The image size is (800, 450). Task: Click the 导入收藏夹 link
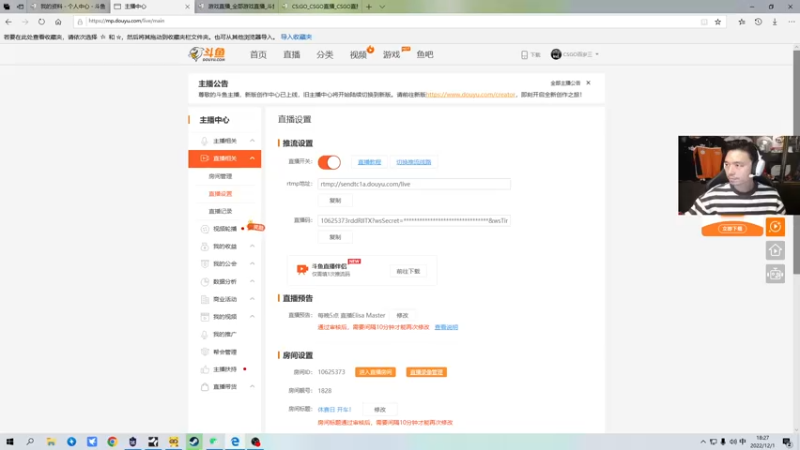pyautogui.click(x=296, y=37)
